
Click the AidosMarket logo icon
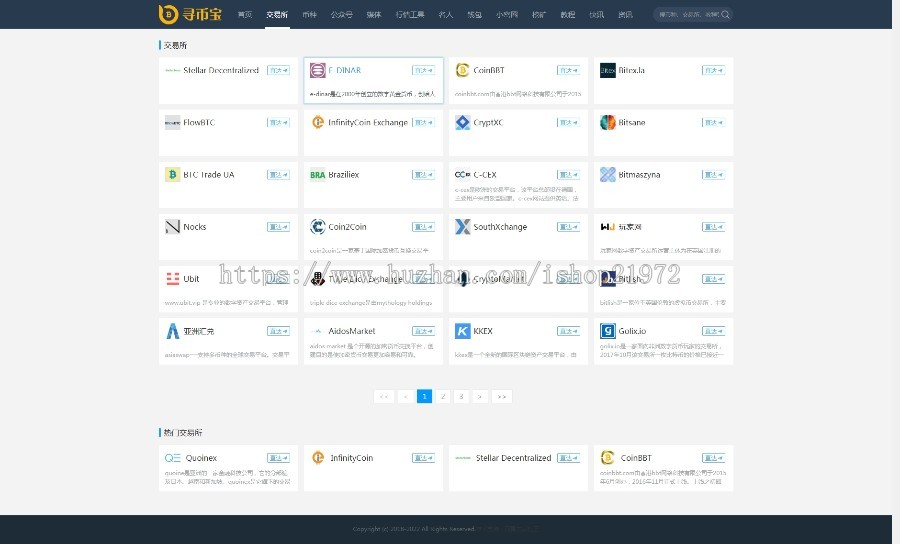tap(317, 331)
